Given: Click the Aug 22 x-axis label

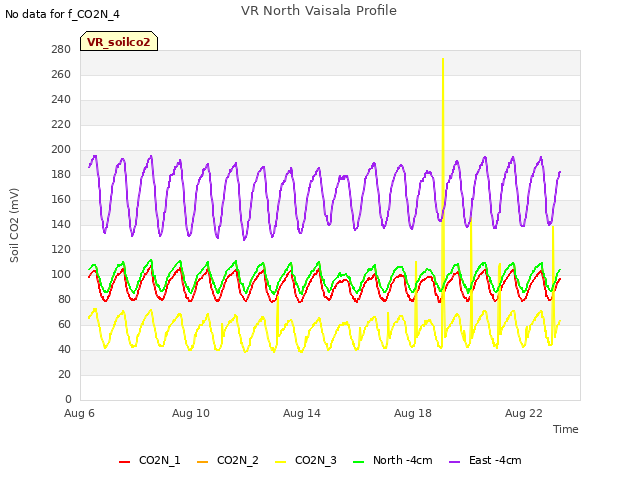Looking at the screenshot, I should point(524,413).
